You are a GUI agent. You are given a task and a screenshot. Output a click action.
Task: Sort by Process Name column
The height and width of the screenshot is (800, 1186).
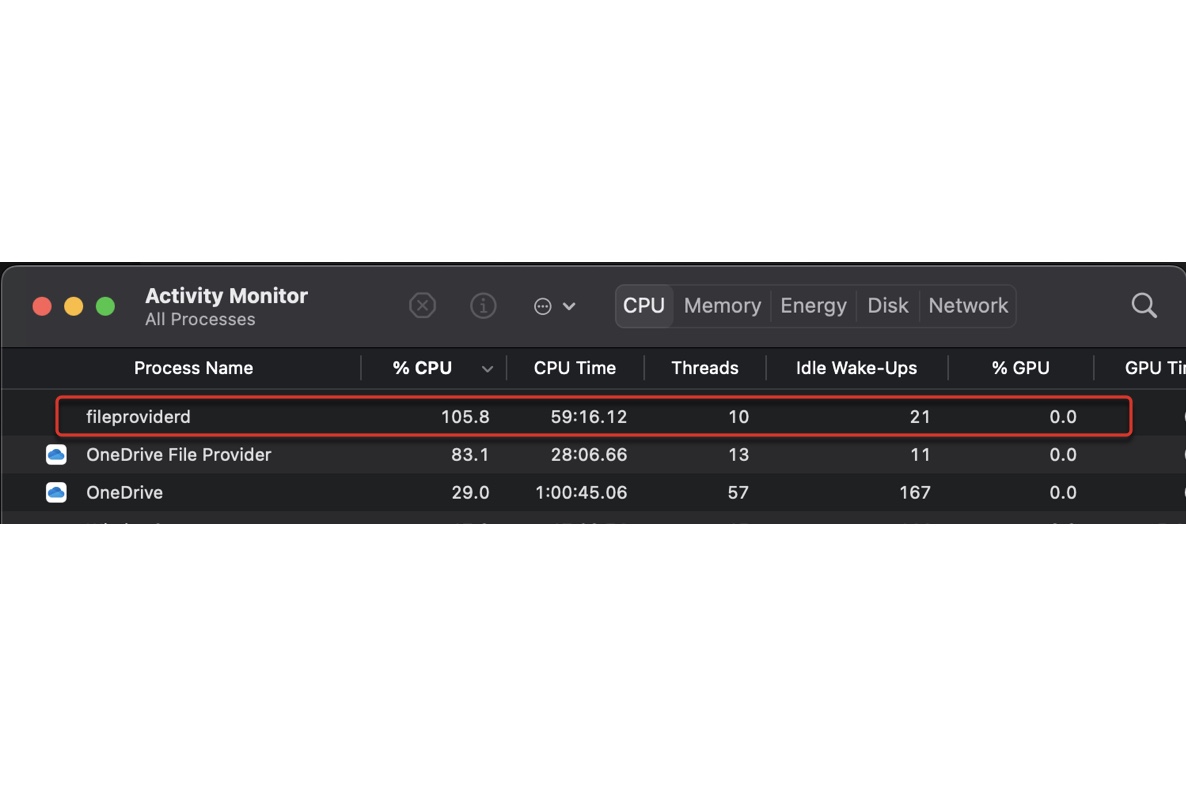pos(193,368)
